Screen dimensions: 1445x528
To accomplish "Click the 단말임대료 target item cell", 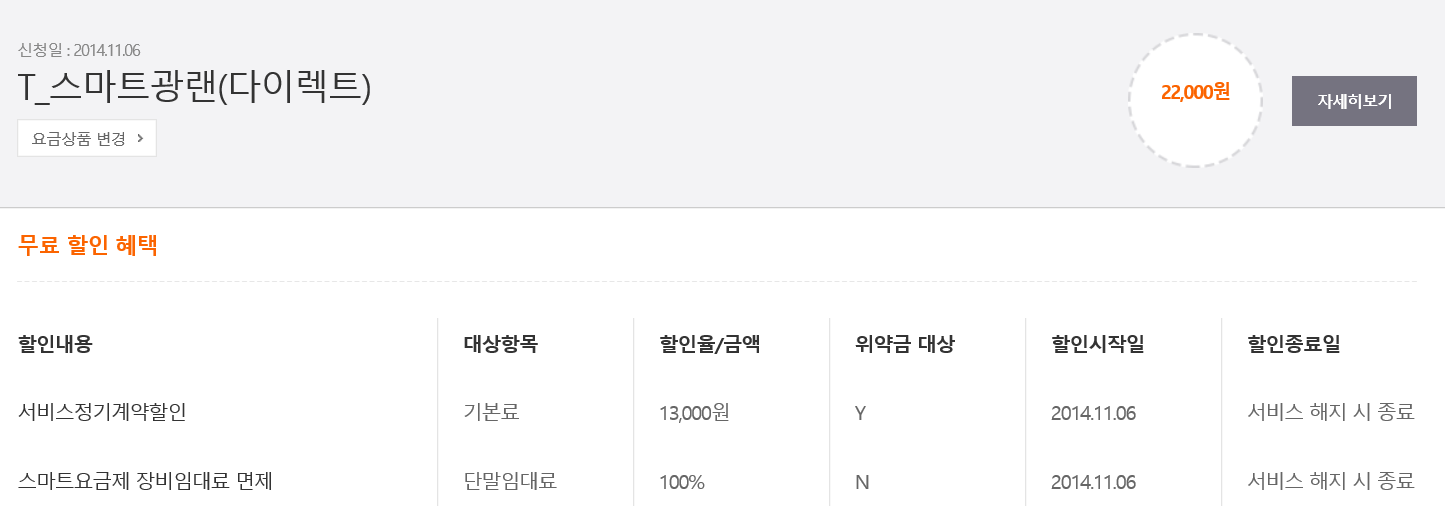I will (x=510, y=481).
